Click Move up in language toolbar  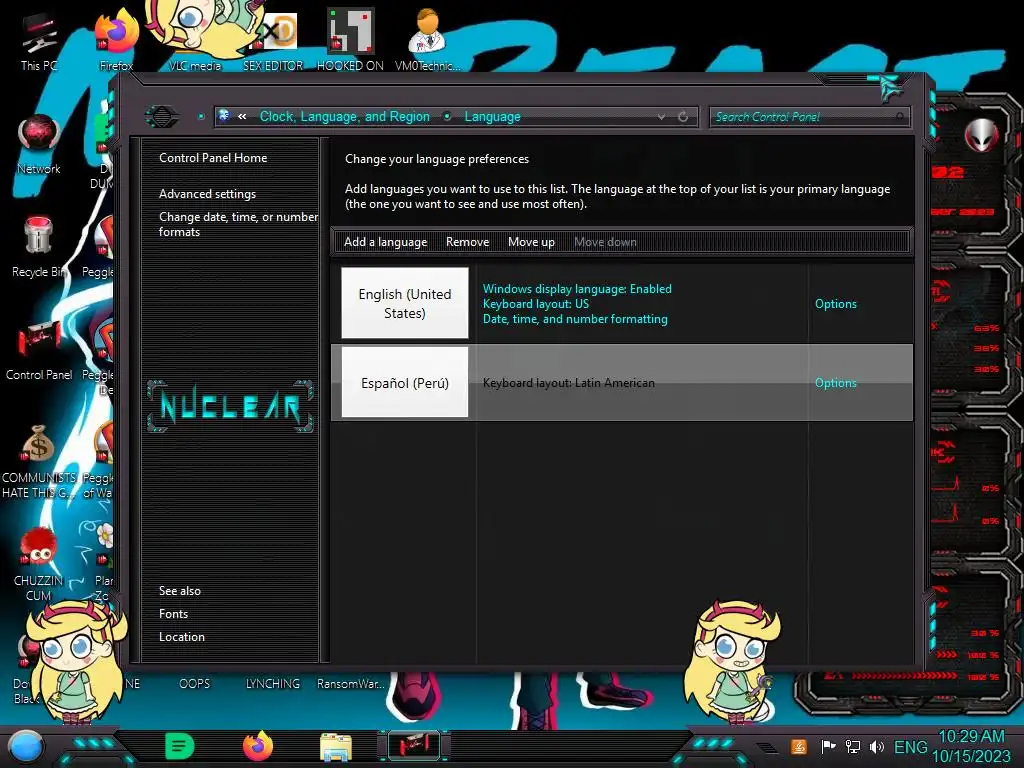pos(531,242)
